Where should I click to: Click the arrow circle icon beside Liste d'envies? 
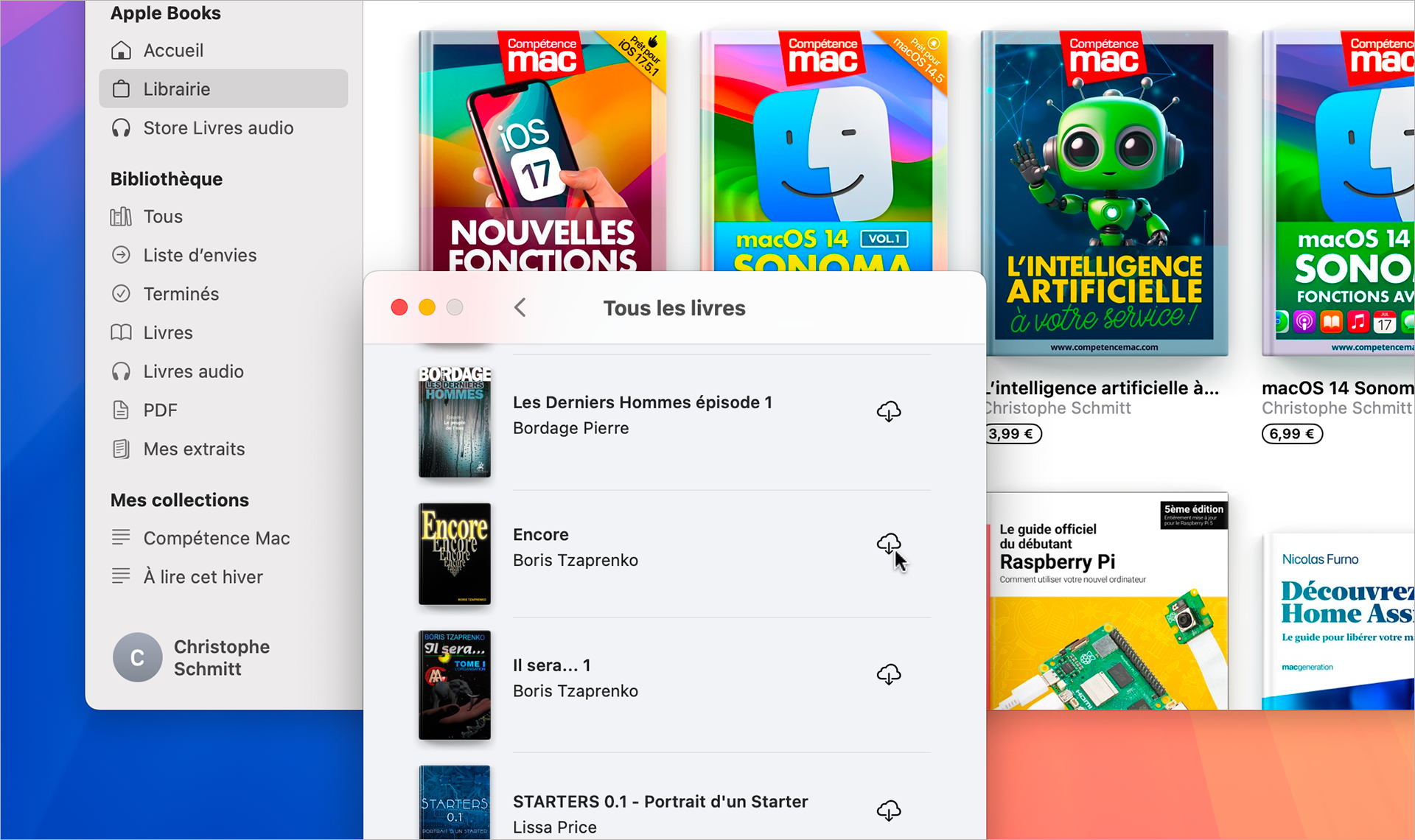(121, 255)
